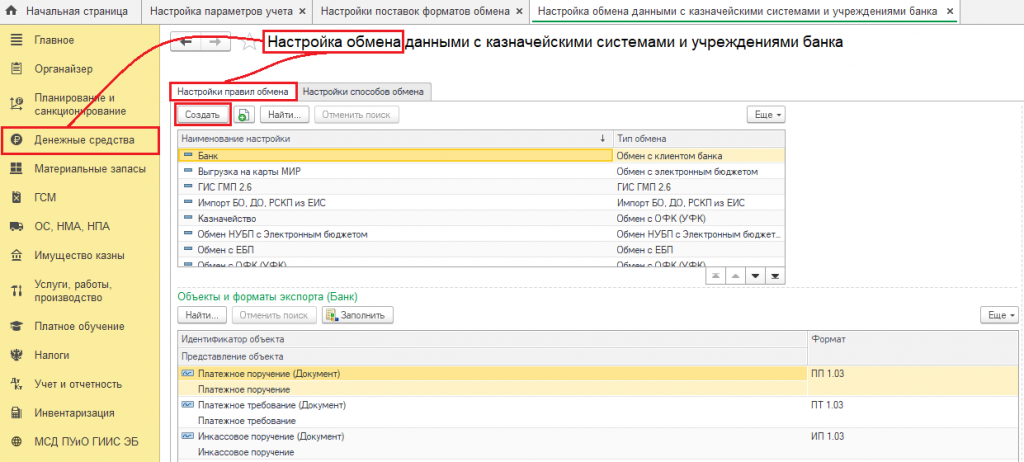
Task: Select the Банк settings row
Action: click(x=481, y=156)
